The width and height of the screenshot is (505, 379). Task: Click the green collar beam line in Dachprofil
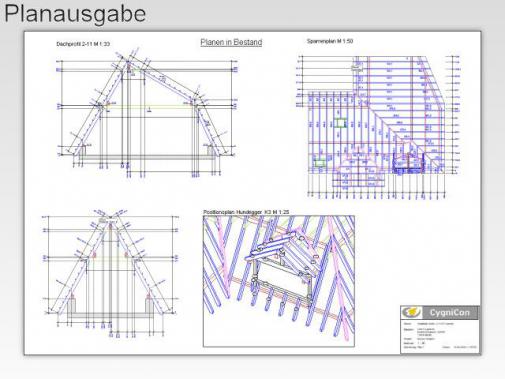pos(148,106)
